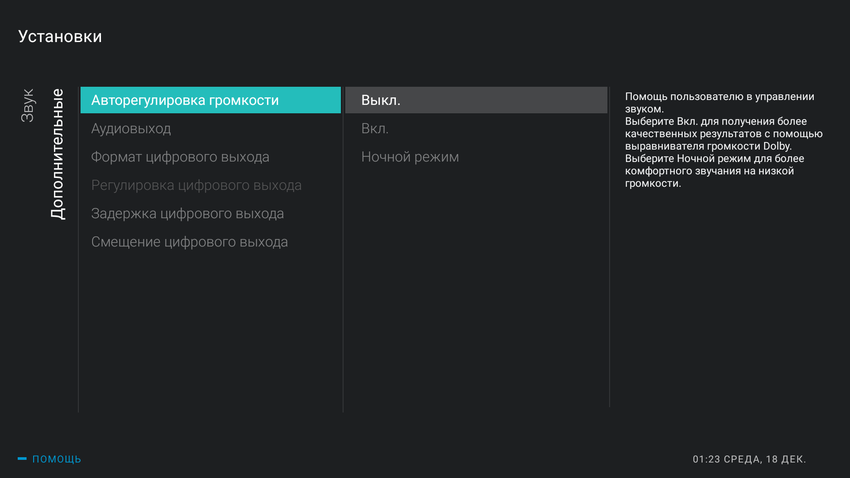Viewport: 850px width, 478px height.
Task: Open the Дополнительные vertical tab
Action: pyautogui.click(x=58, y=155)
